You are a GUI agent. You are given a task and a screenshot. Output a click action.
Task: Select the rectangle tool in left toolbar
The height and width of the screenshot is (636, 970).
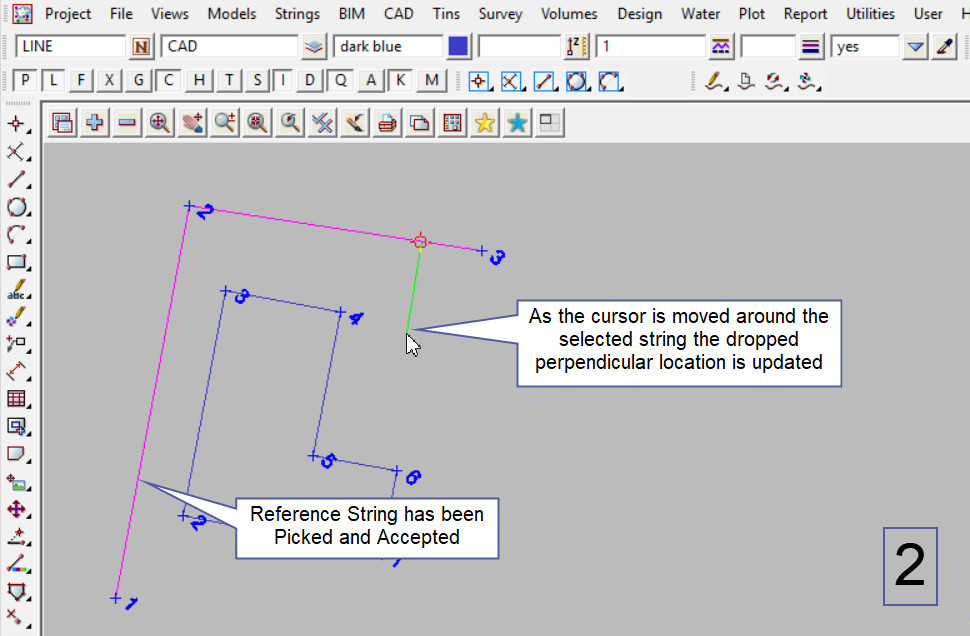click(16, 263)
